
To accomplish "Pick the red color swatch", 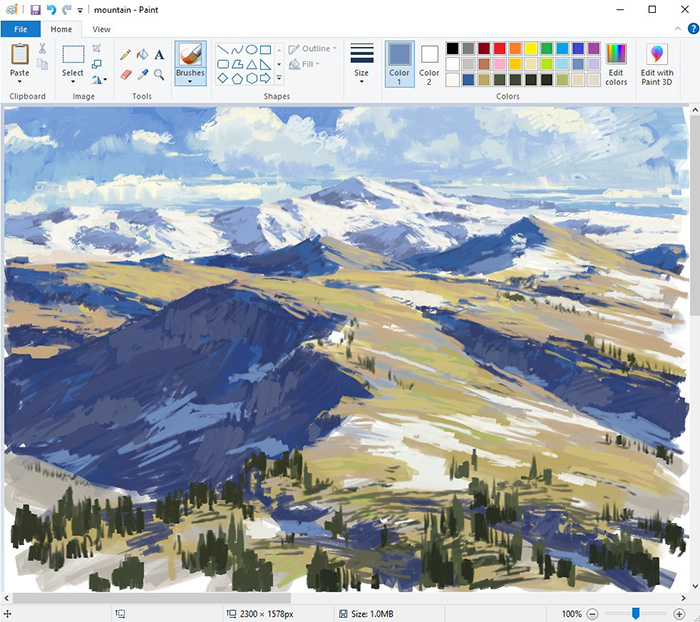I will [500, 48].
